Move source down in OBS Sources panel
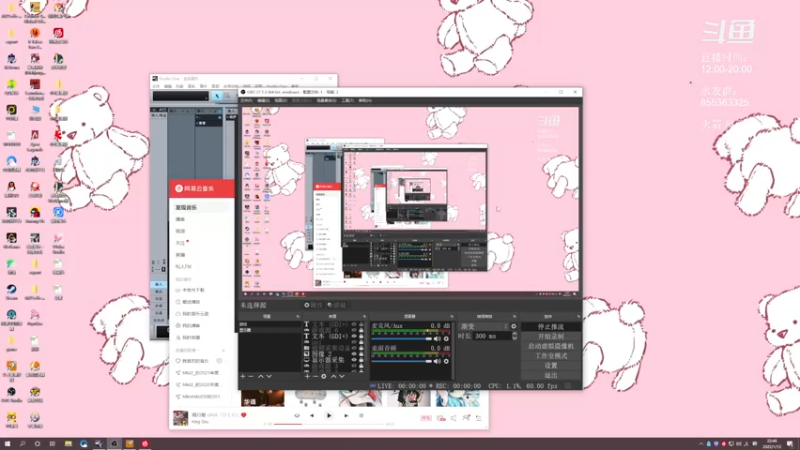Image resolution: width=800 pixels, height=450 pixels. 342,377
